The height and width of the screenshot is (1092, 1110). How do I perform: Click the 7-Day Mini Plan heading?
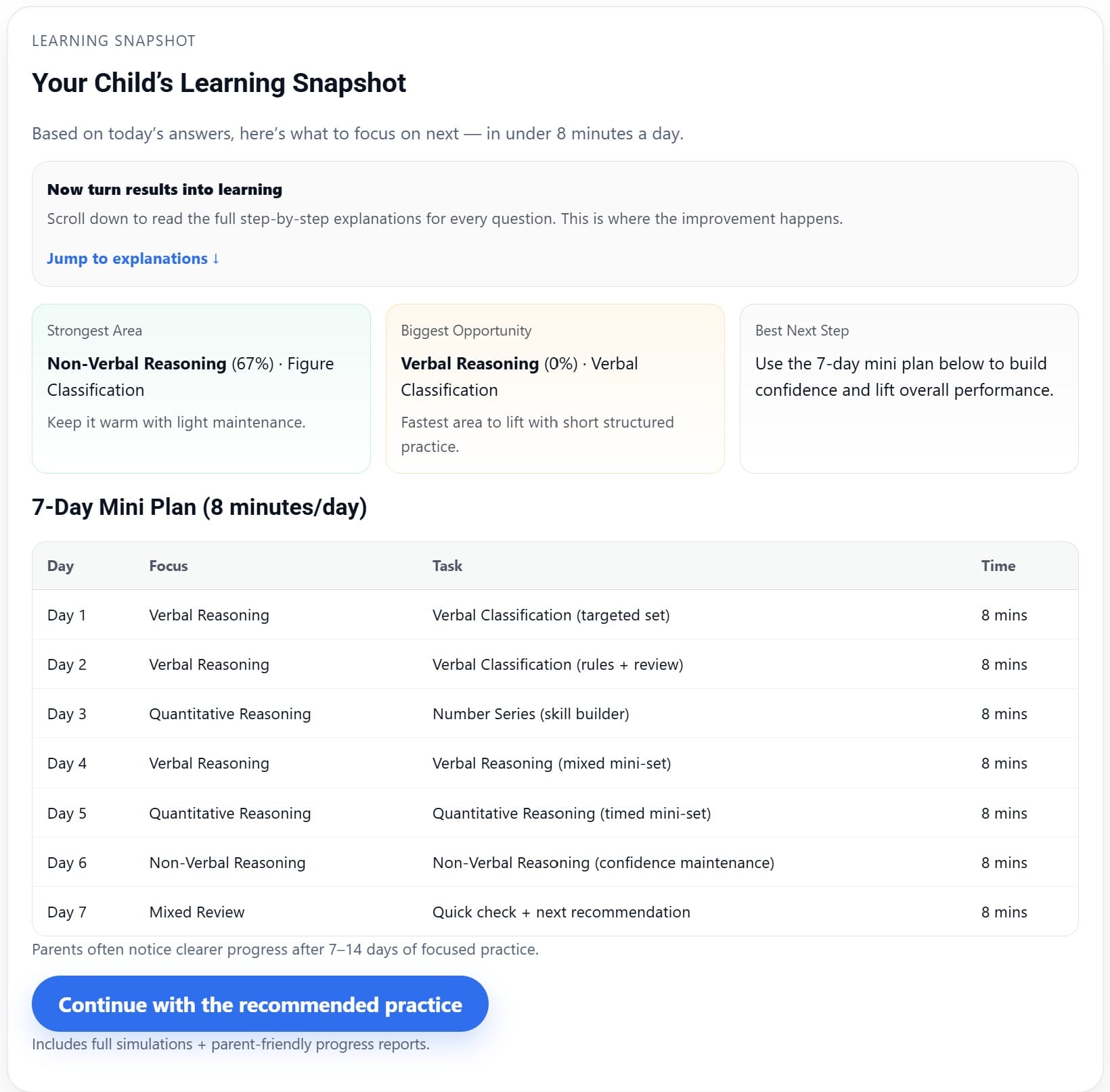click(x=200, y=507)
